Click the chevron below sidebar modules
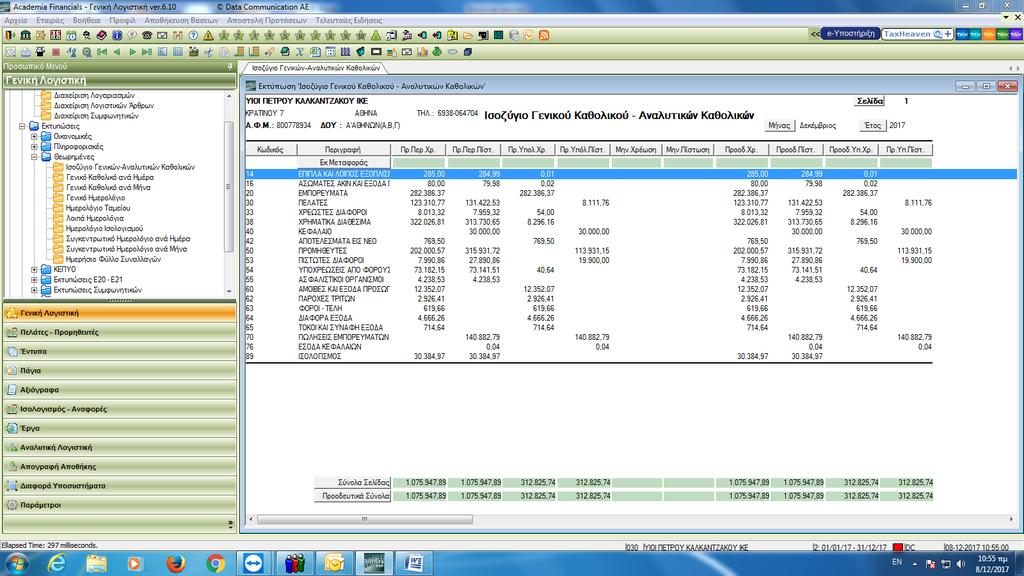Viewport: 1024px width, 576px height. (x=230, y=524)
